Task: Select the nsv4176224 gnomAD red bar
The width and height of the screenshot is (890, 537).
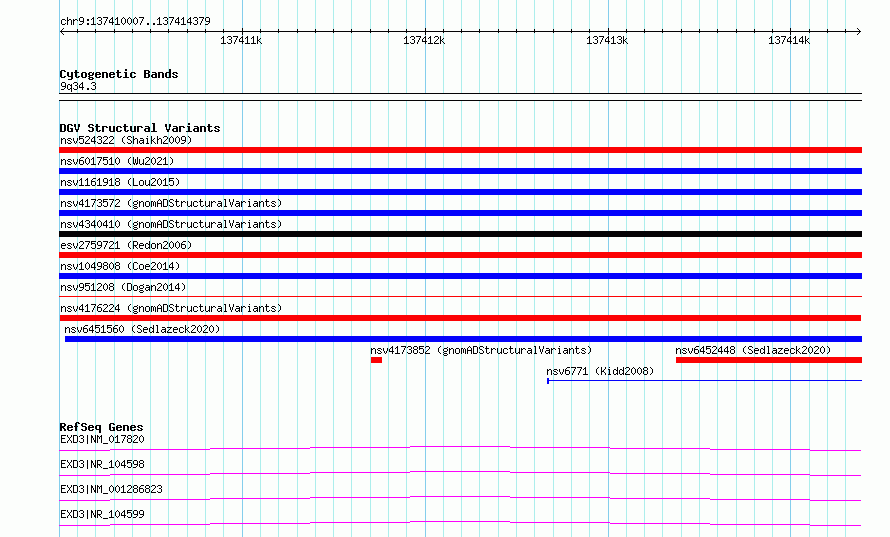Action: point(460,318)
